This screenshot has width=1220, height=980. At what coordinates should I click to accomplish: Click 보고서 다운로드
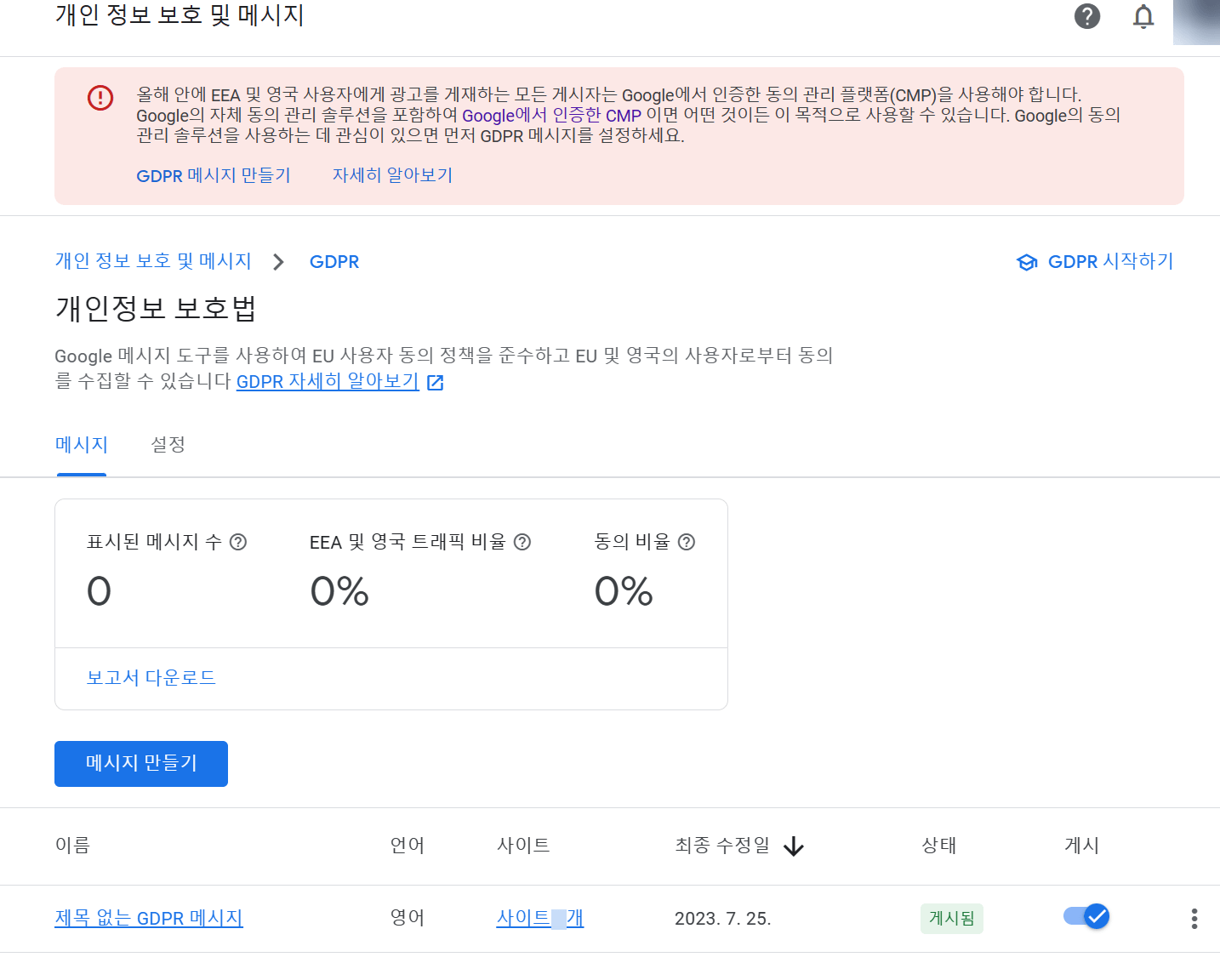(x=151, y=678)
